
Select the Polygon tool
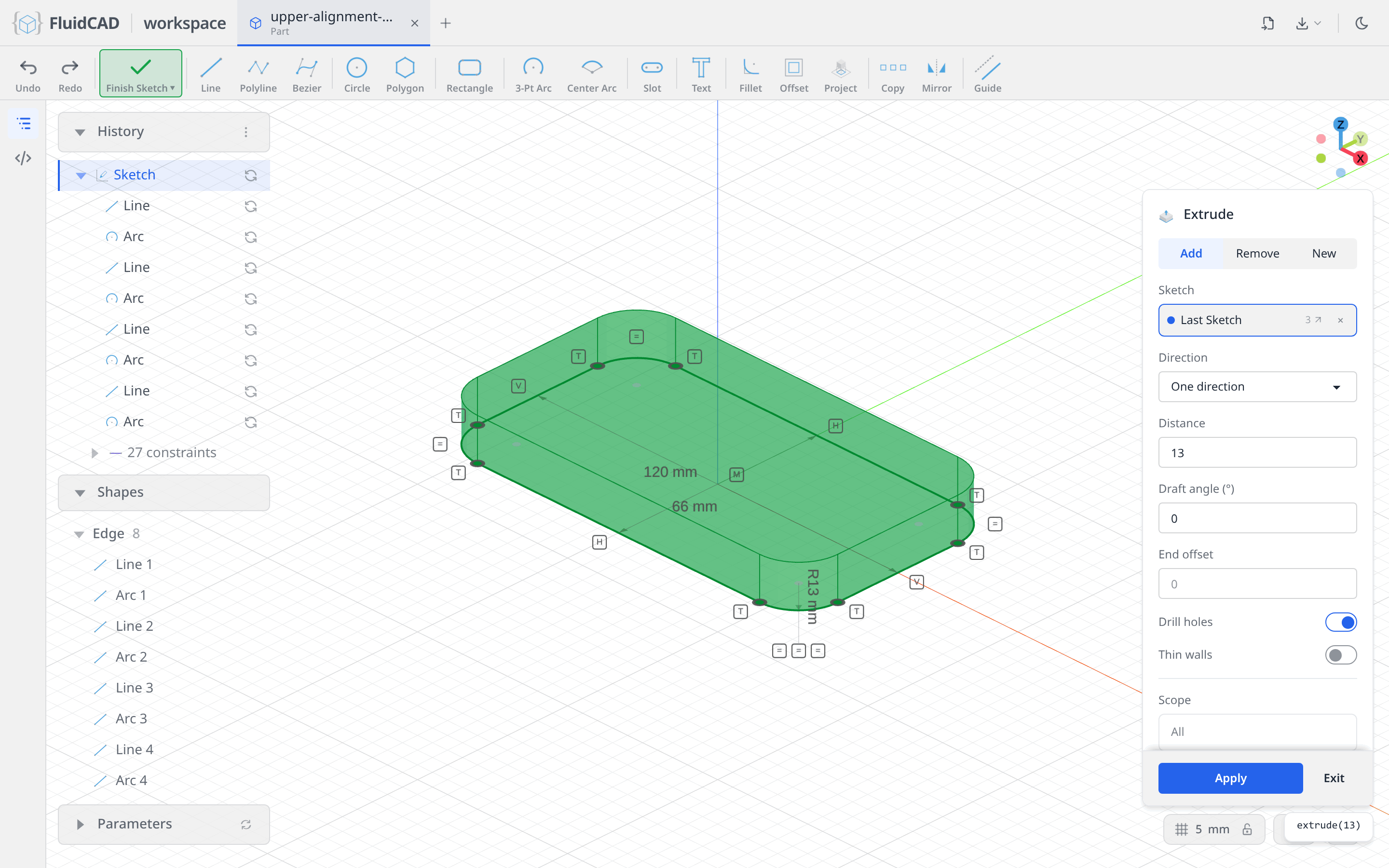pyautogui.click(x=405, y=75)
